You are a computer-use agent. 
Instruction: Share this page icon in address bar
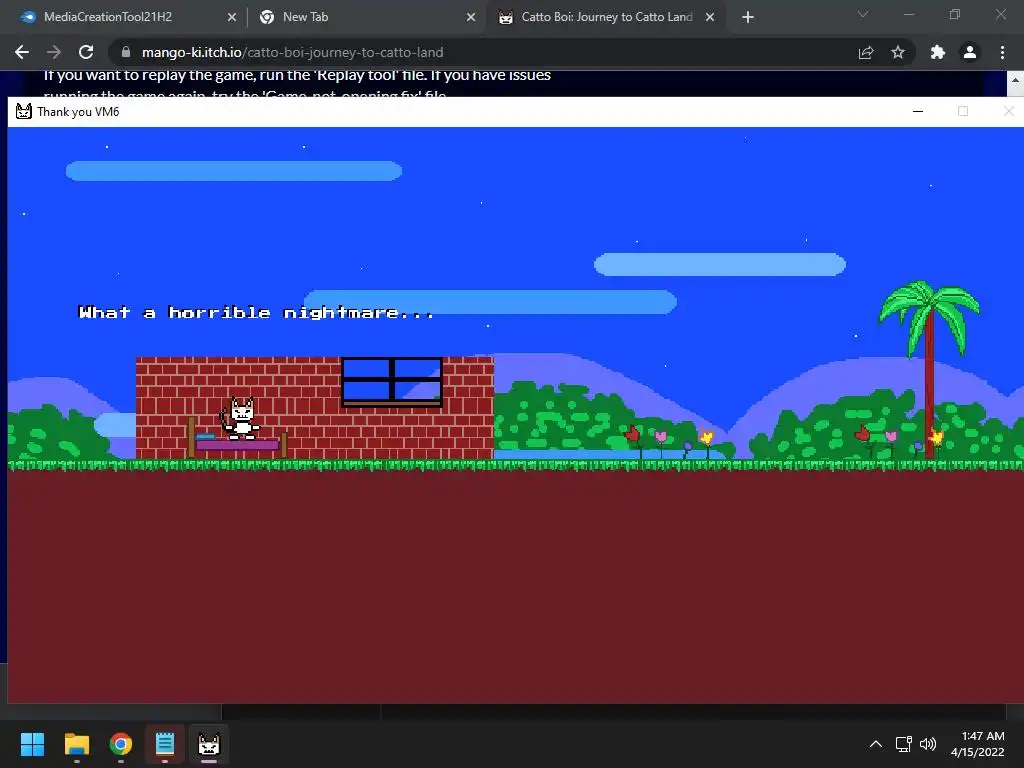(866, 52)
